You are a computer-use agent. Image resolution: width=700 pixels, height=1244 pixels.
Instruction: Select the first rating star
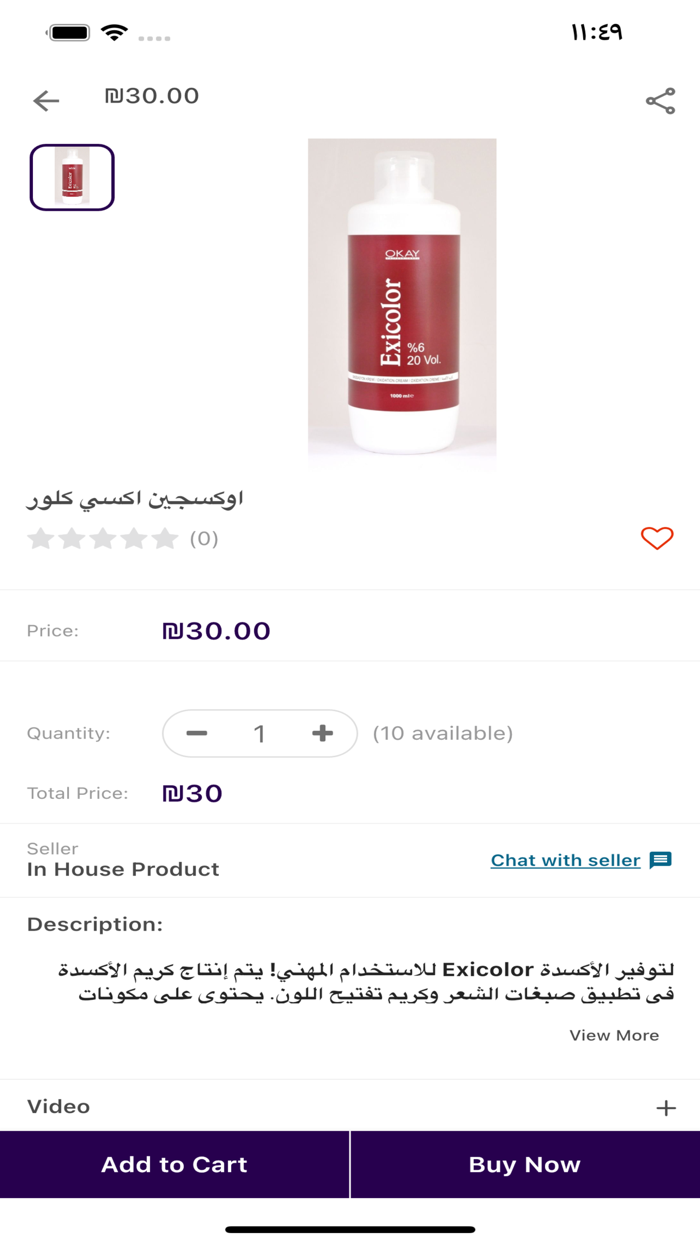(42, 537)
